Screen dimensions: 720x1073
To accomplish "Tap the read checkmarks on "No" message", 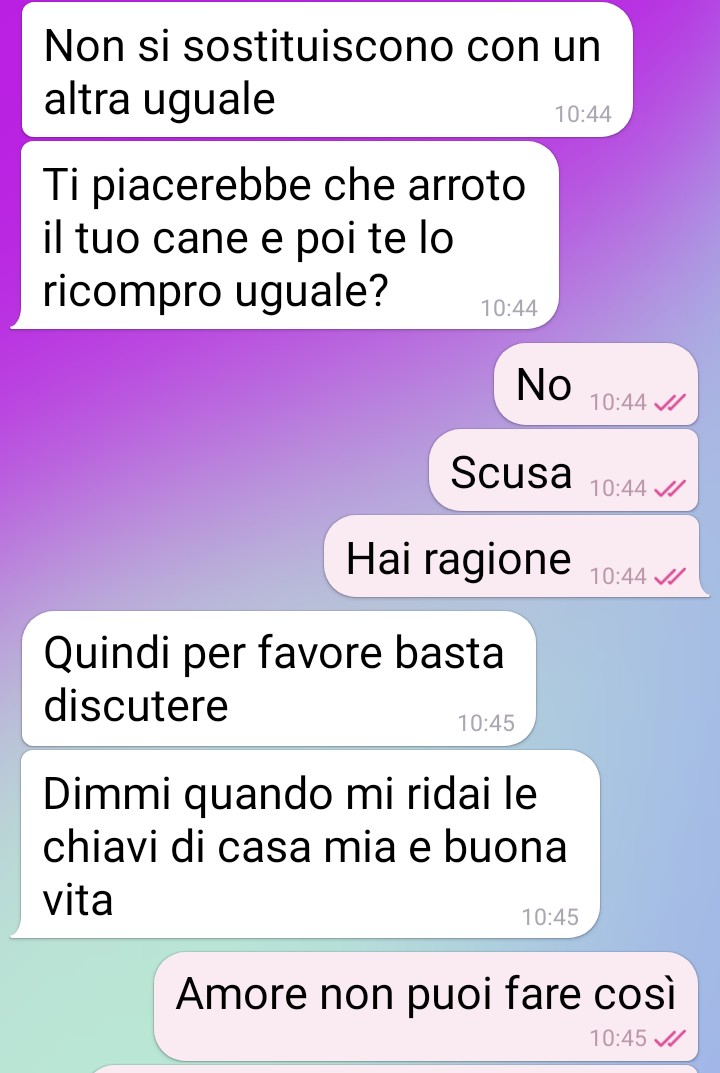I will [669, 403].
